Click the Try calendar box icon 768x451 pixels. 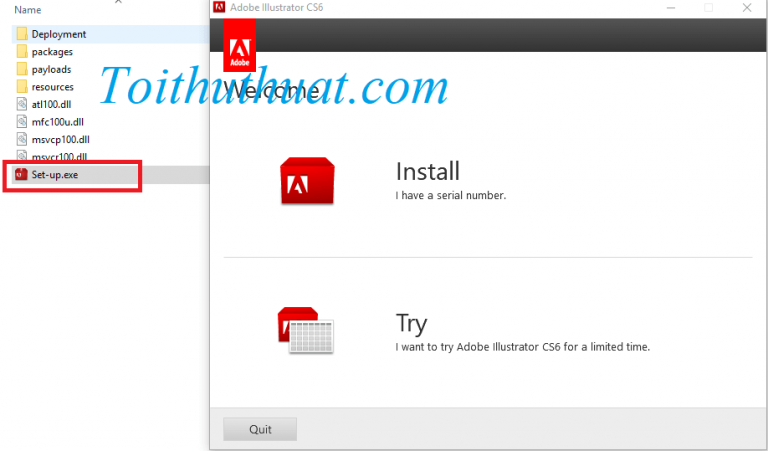(306, 330)
